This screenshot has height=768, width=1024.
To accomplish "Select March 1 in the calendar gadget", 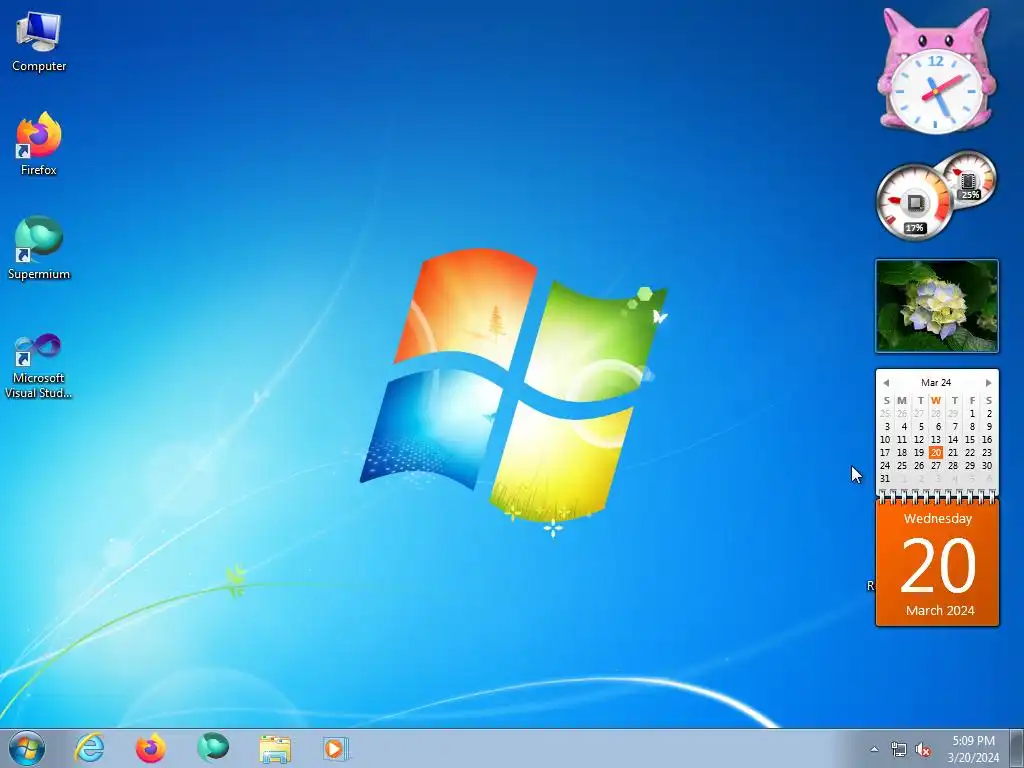I will [972, 413].
